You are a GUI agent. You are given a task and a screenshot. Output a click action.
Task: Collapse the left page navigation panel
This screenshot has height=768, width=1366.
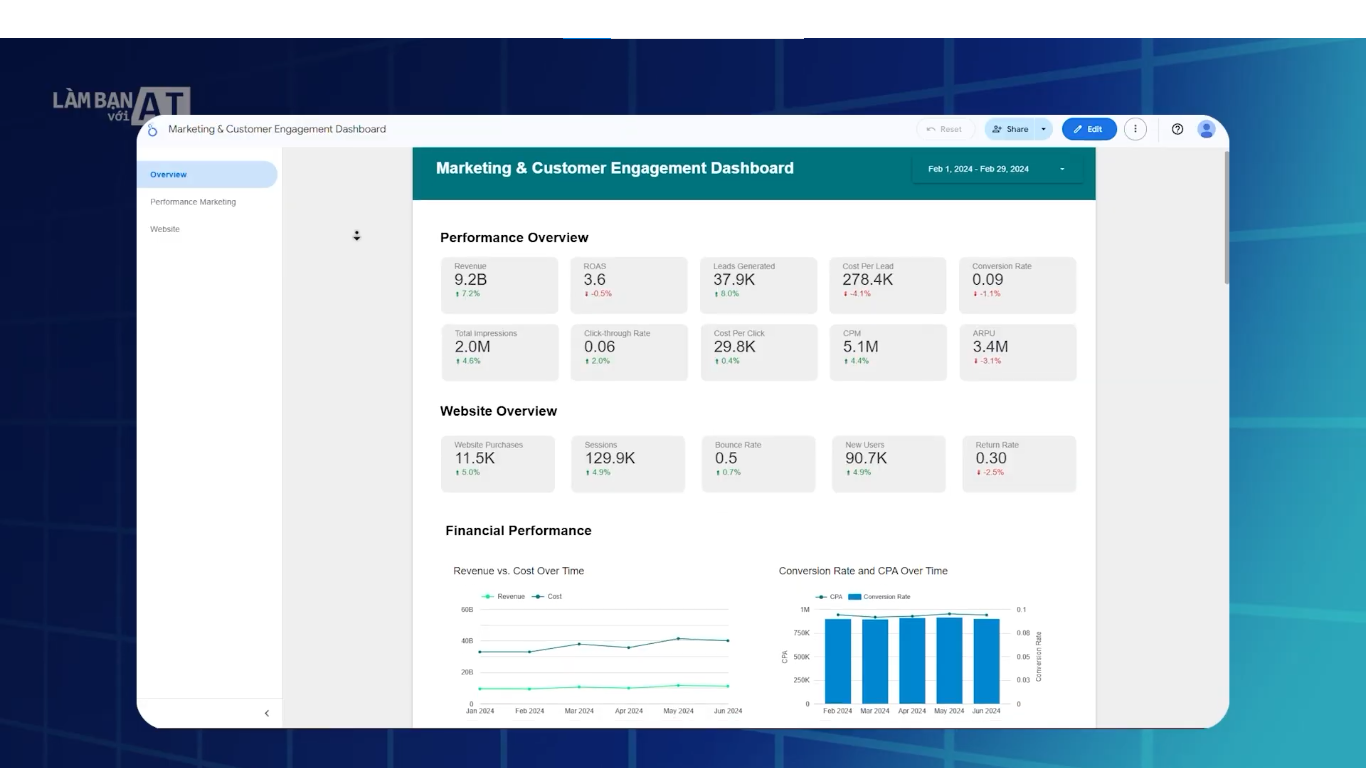pos(266,713)
